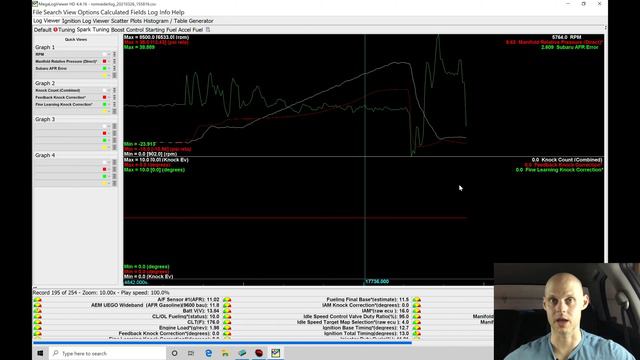
Task: Click the gauge icon before CL/OL Fueling row
Action: pos(37,317)
